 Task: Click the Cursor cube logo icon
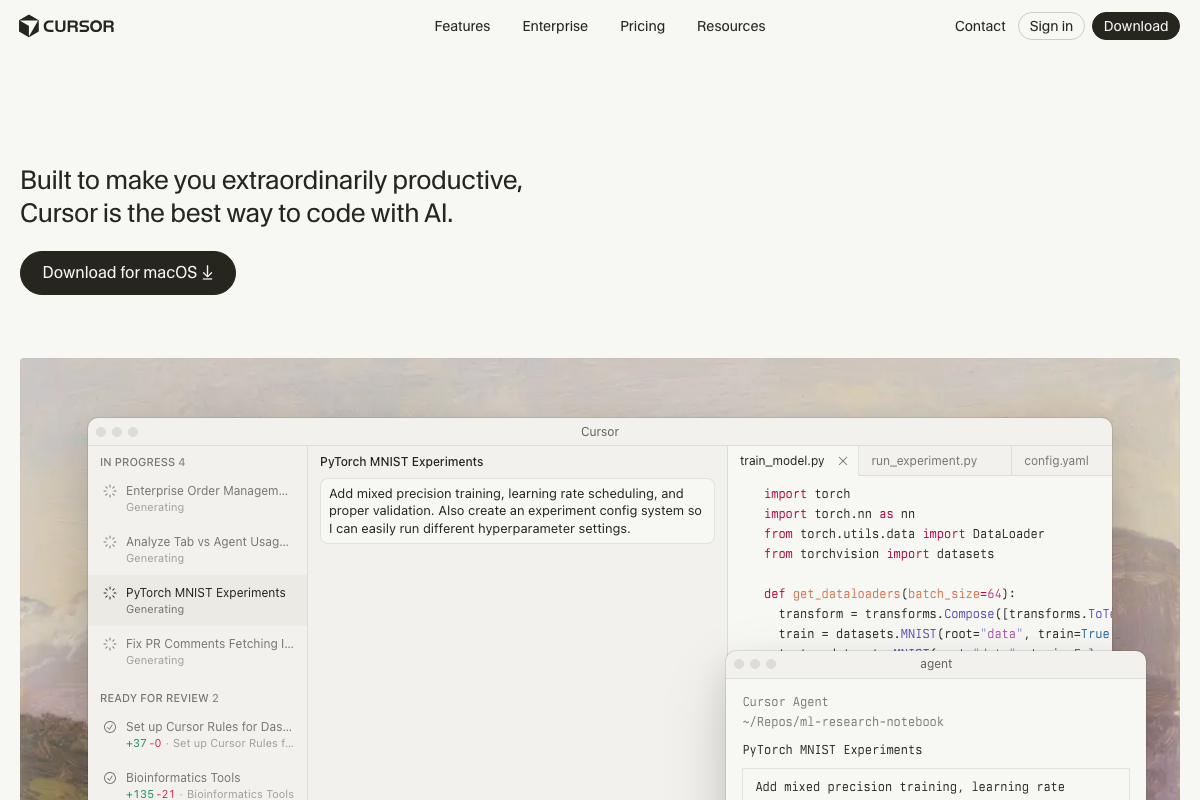29,26
